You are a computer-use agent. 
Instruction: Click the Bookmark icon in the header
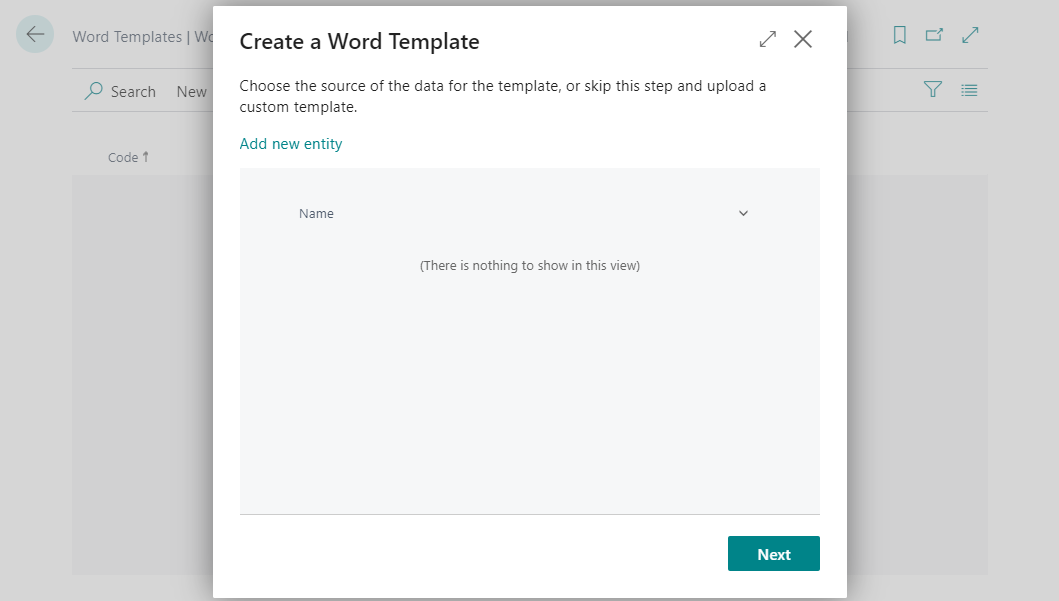coord(899,34)
